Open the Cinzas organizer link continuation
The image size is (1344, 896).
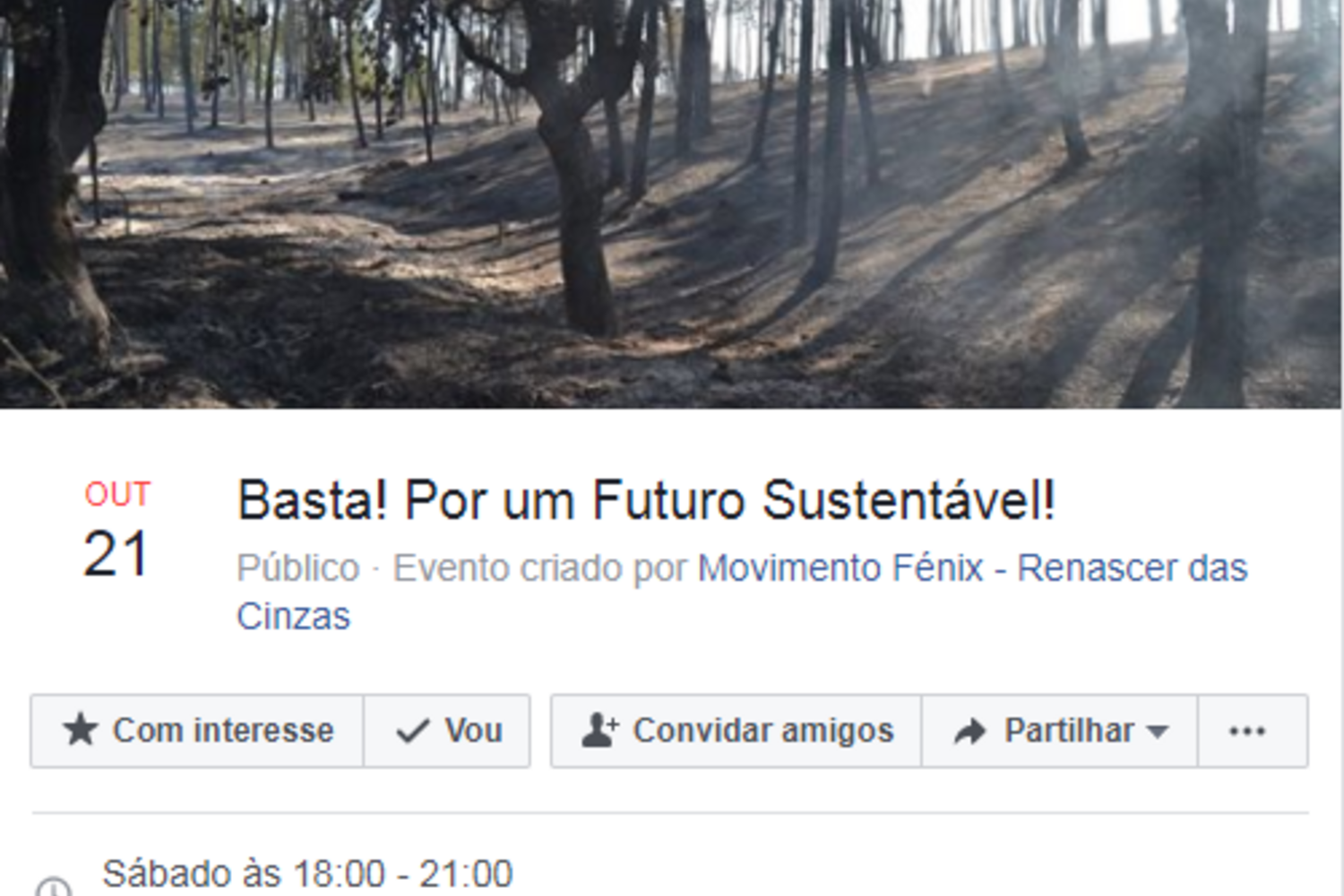tap(293, 616)
